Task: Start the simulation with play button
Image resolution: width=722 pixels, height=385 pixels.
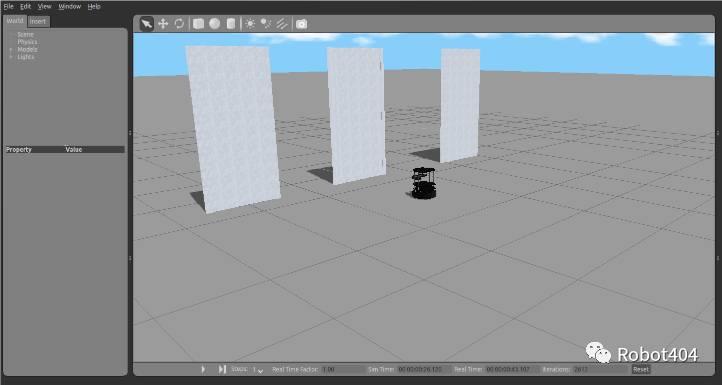Action: tap(203, 369)
